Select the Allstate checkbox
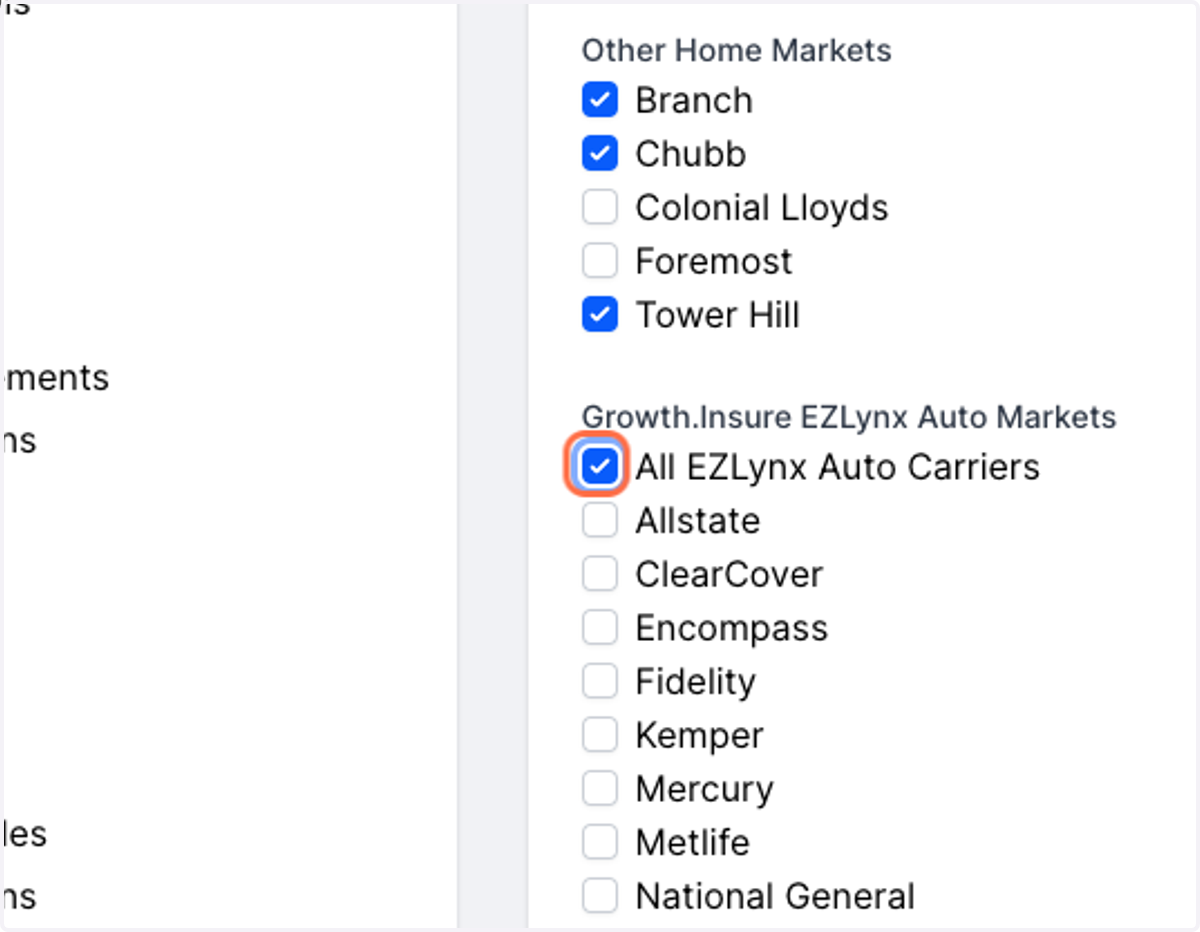The height and width of the screenshot is (932, 1200). tap(600, 520)
